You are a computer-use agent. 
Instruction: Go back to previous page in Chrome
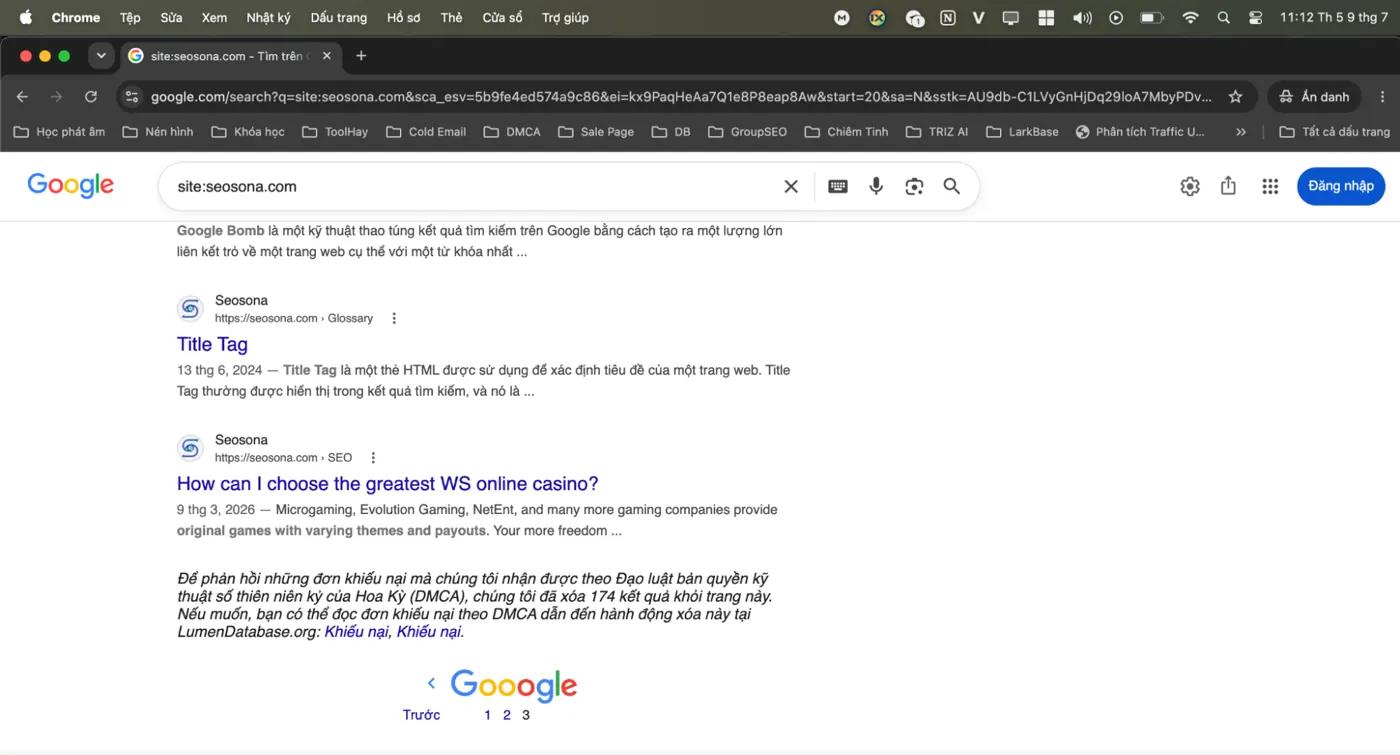click(x=22, y=97)
